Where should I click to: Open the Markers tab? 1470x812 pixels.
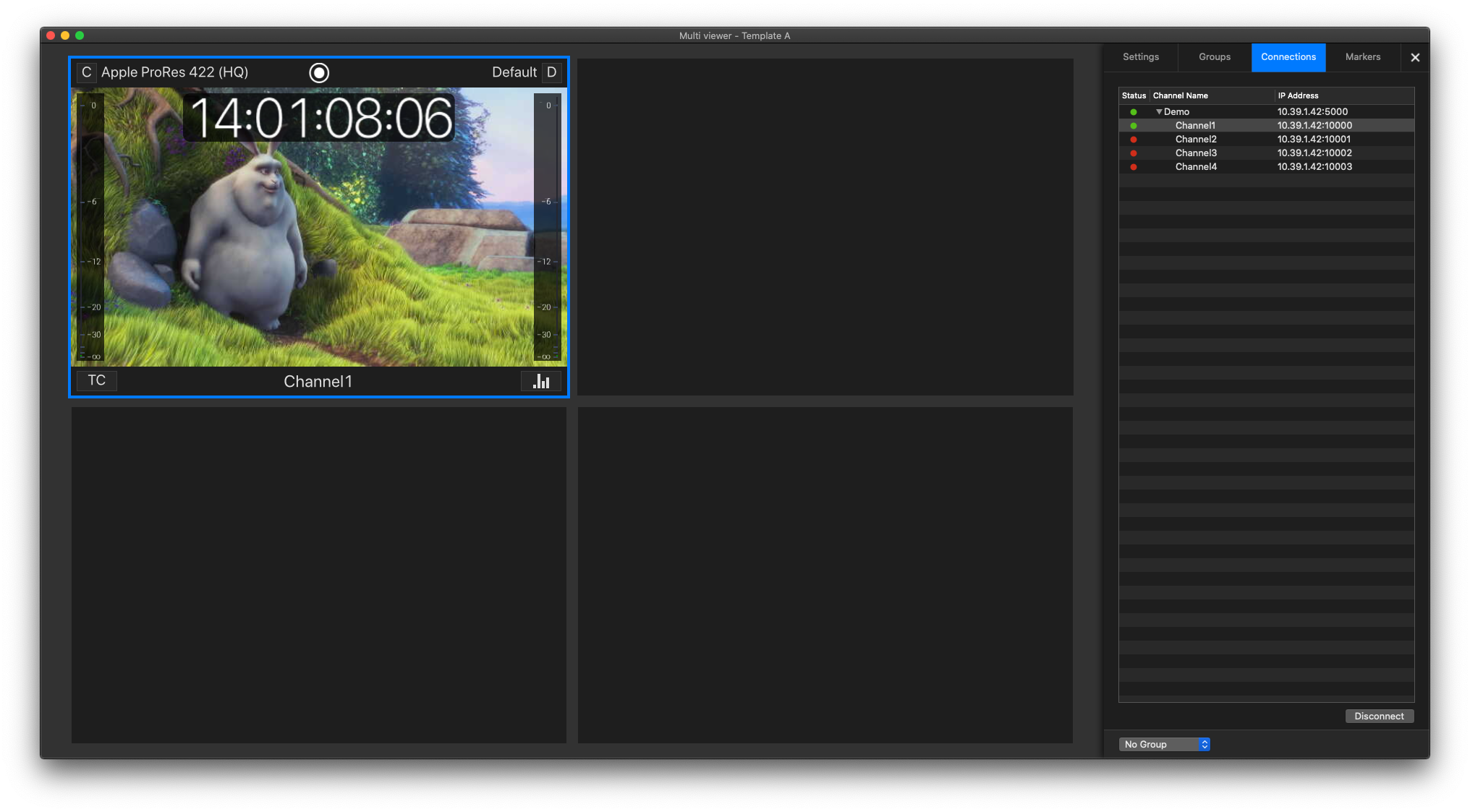[1363, 57]
